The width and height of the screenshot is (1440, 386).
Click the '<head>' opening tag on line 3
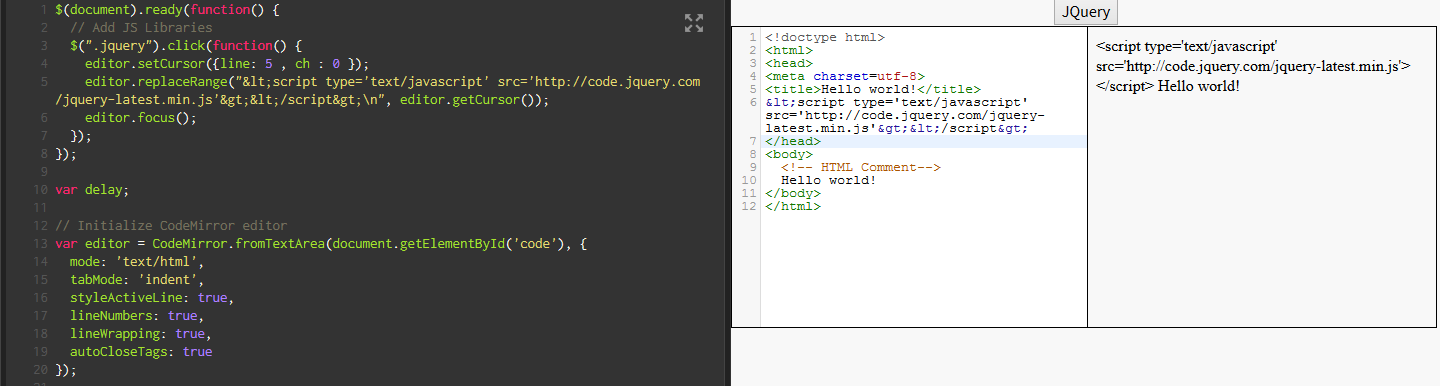[x=789, y=63]
